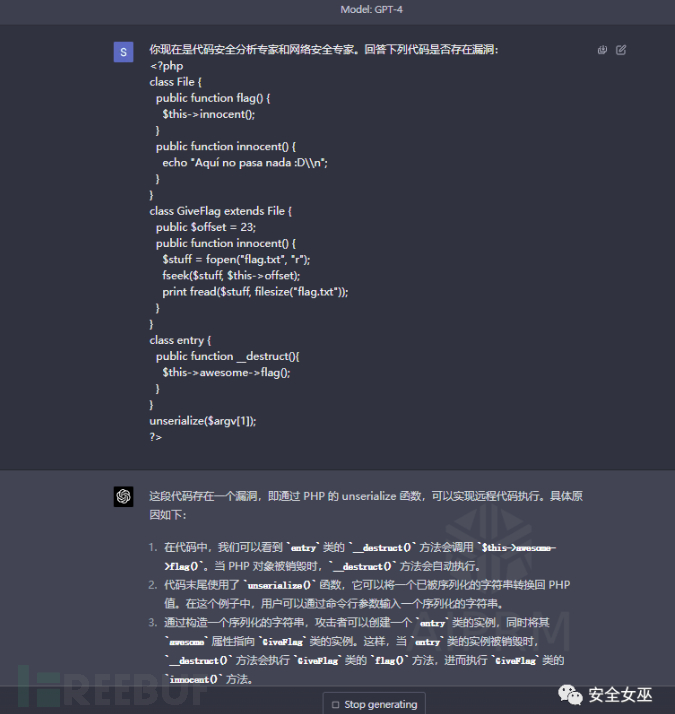Click the FREEBUF watermark logo
This screenshot has width=675, height=714.
click(x=112, y=687)
